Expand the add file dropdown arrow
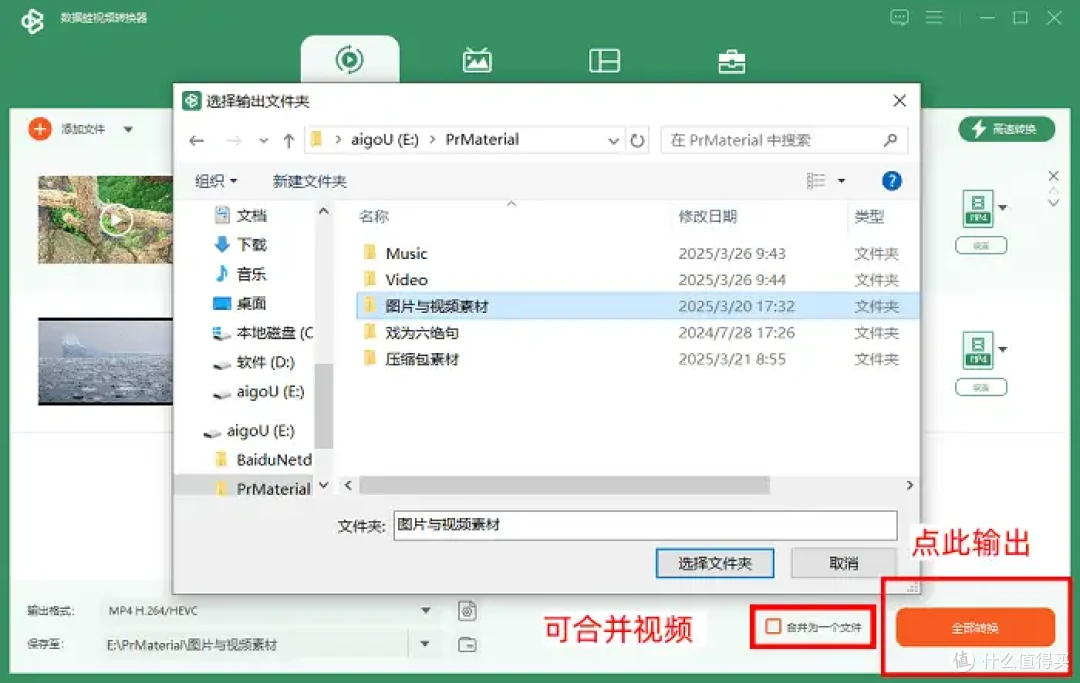Image resolution: width=1080 pixels, height=683 pixels. pyautogui.click(x=128, y=129)
